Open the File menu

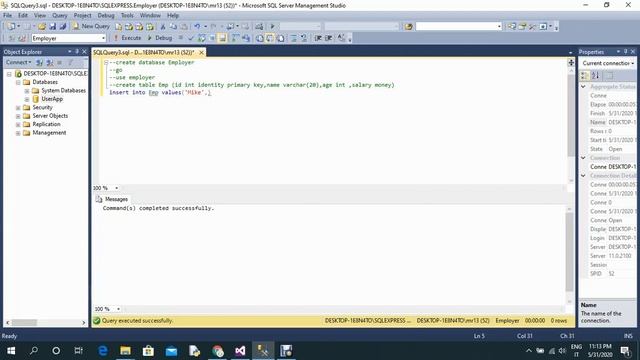[7, 15]
